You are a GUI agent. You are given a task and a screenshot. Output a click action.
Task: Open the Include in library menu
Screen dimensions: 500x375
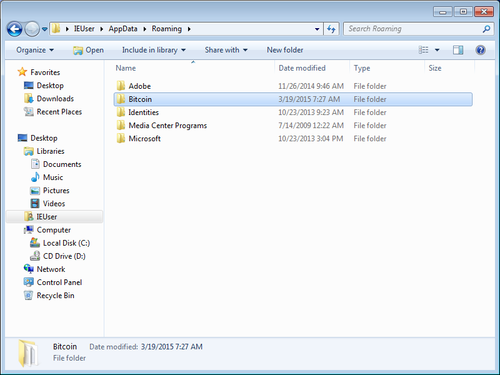click(154, 50)
